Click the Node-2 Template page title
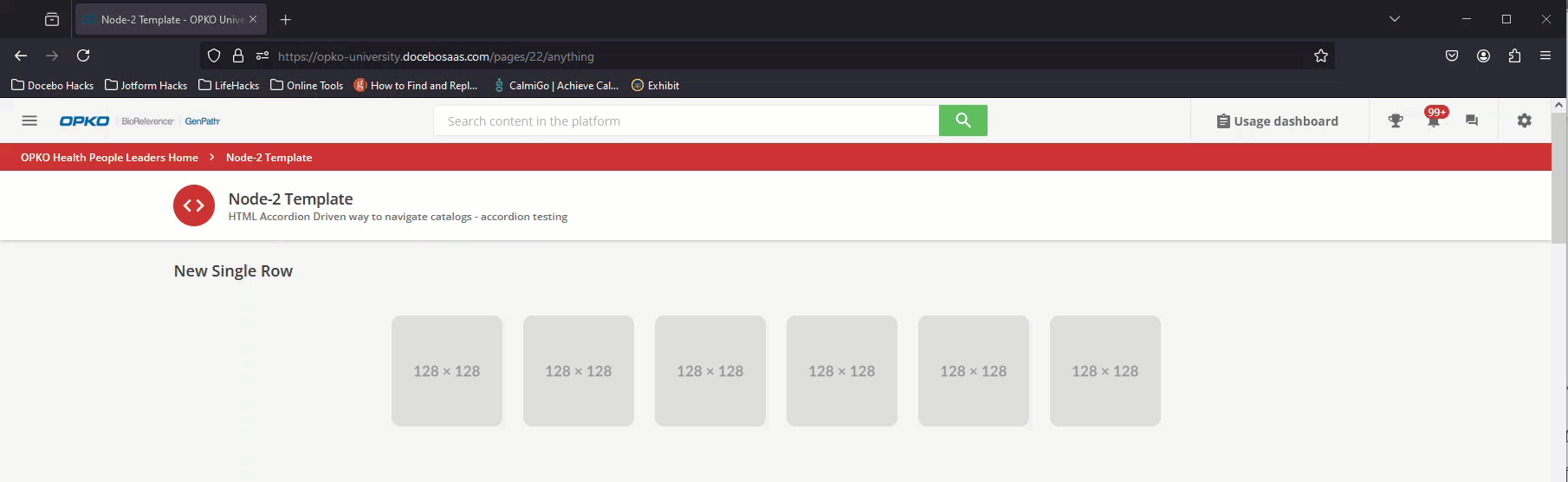The height and width of the screenshot is (482, 1568). tap(290, 199)
